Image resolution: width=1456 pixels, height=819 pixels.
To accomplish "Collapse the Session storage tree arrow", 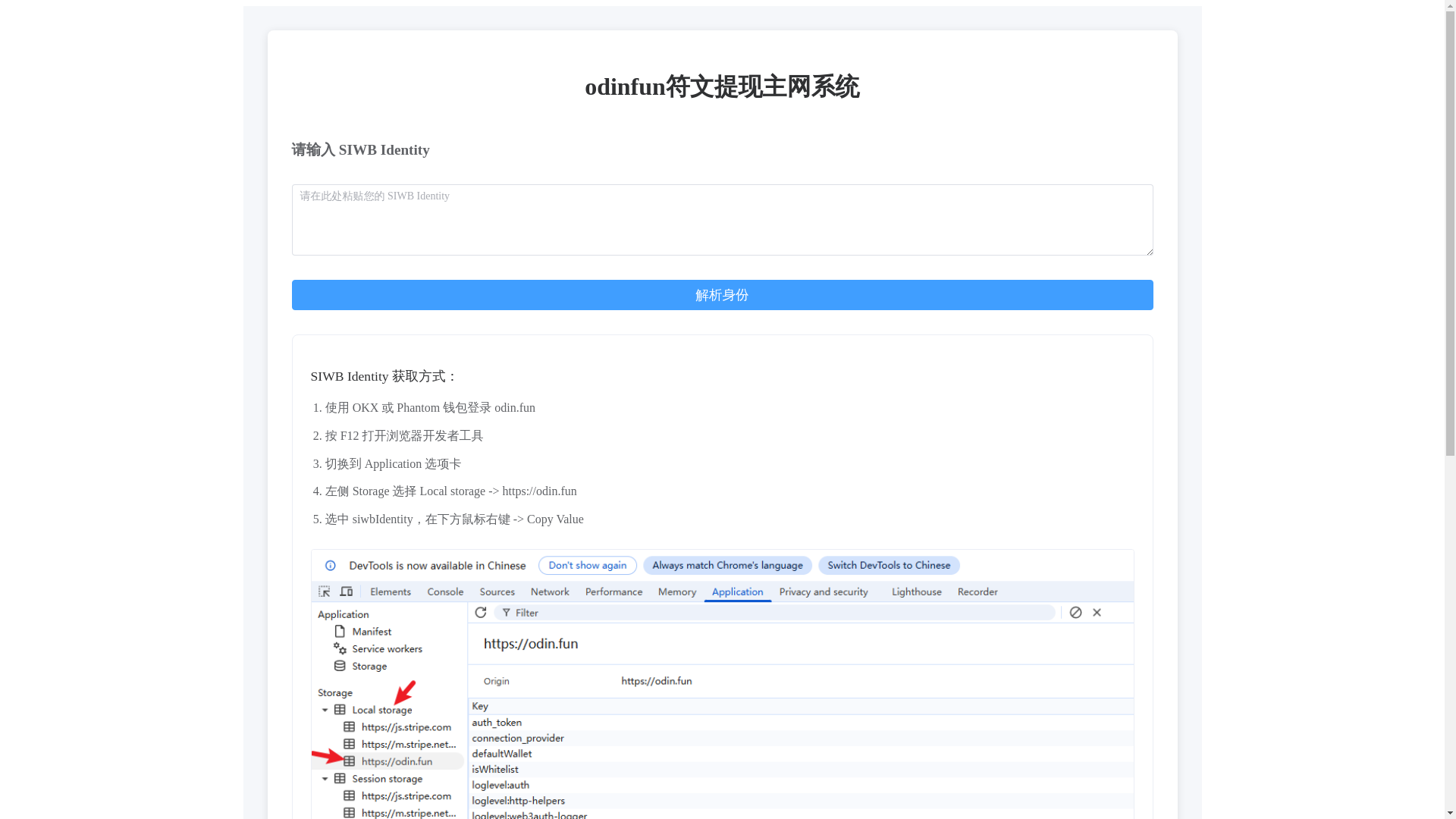I will tap(325, 779).
